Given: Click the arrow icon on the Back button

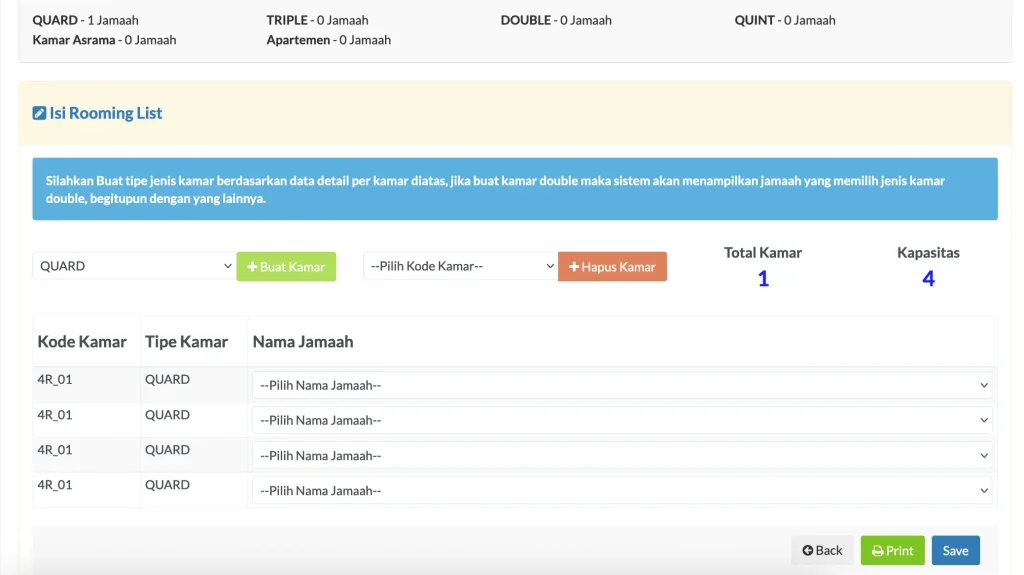Looking at the screenshot, I should coord(807,551).
